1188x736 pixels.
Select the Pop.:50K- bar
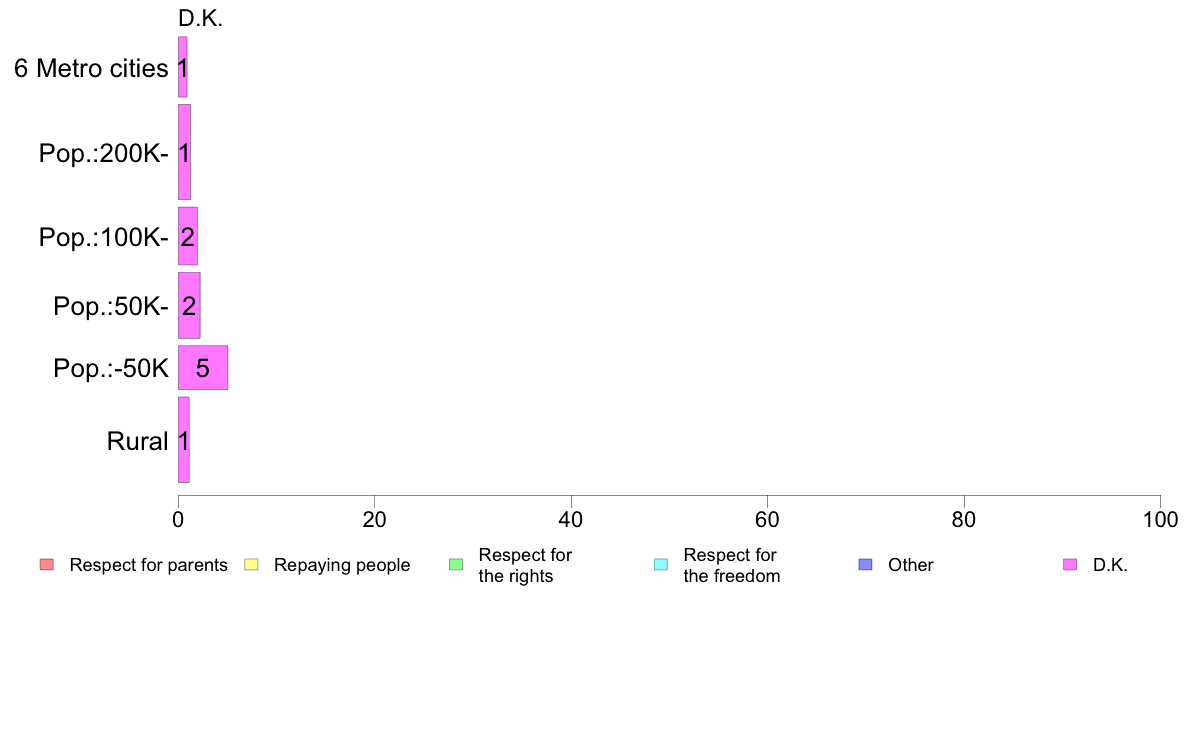189,305
